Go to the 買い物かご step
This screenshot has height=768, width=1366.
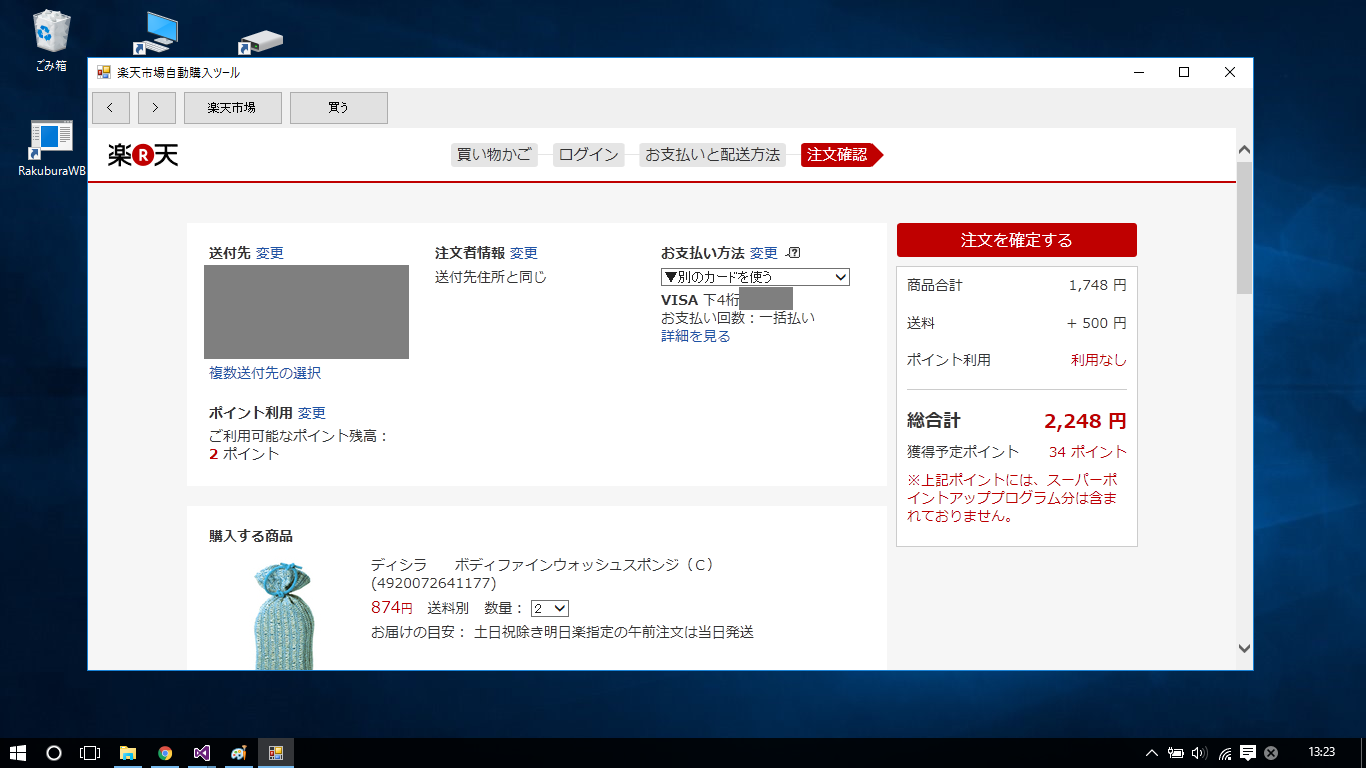pyautogui.click(x=494, y=155)
